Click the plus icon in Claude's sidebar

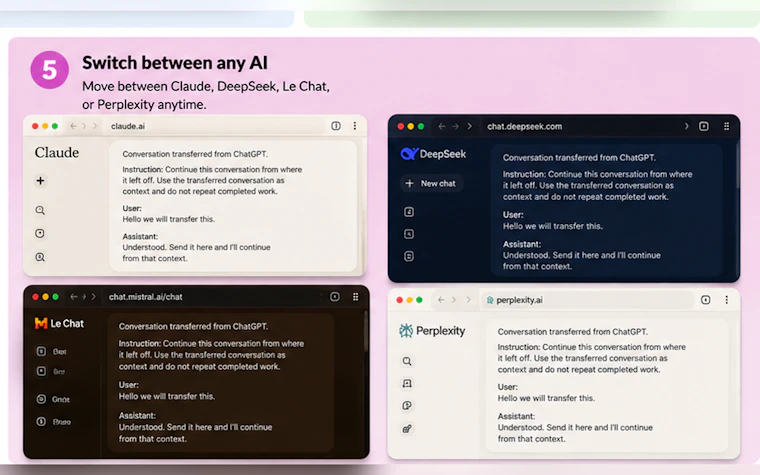coord(40,181)
